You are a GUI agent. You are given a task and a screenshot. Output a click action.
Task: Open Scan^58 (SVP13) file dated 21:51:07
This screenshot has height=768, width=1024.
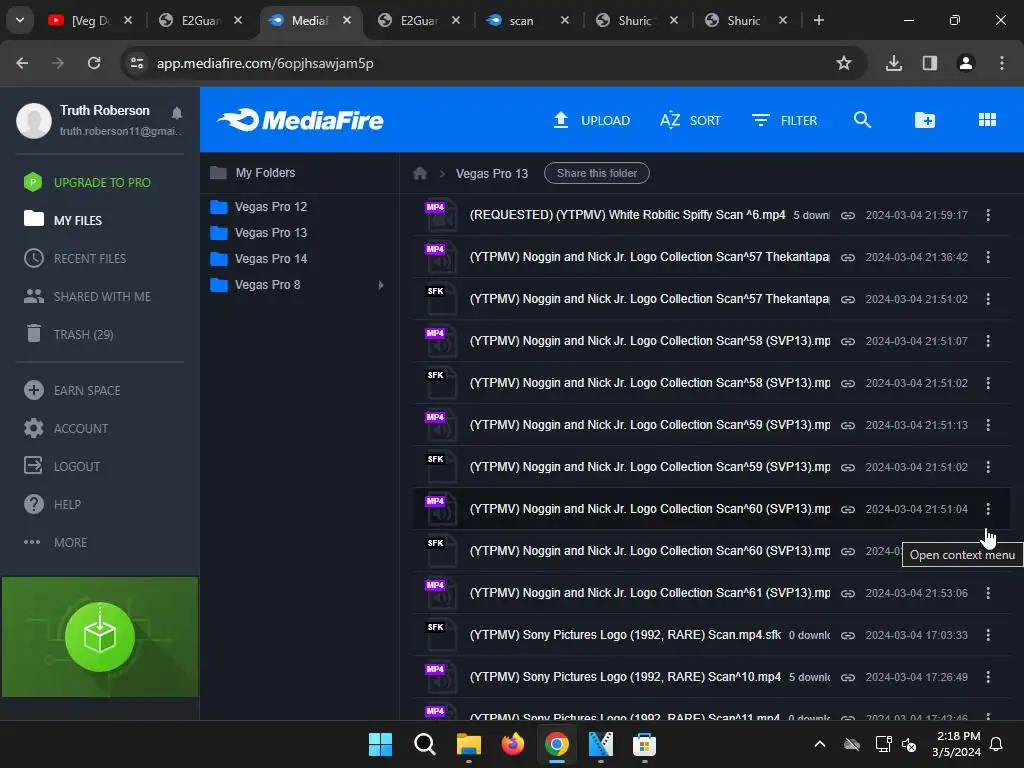point(650,341)
